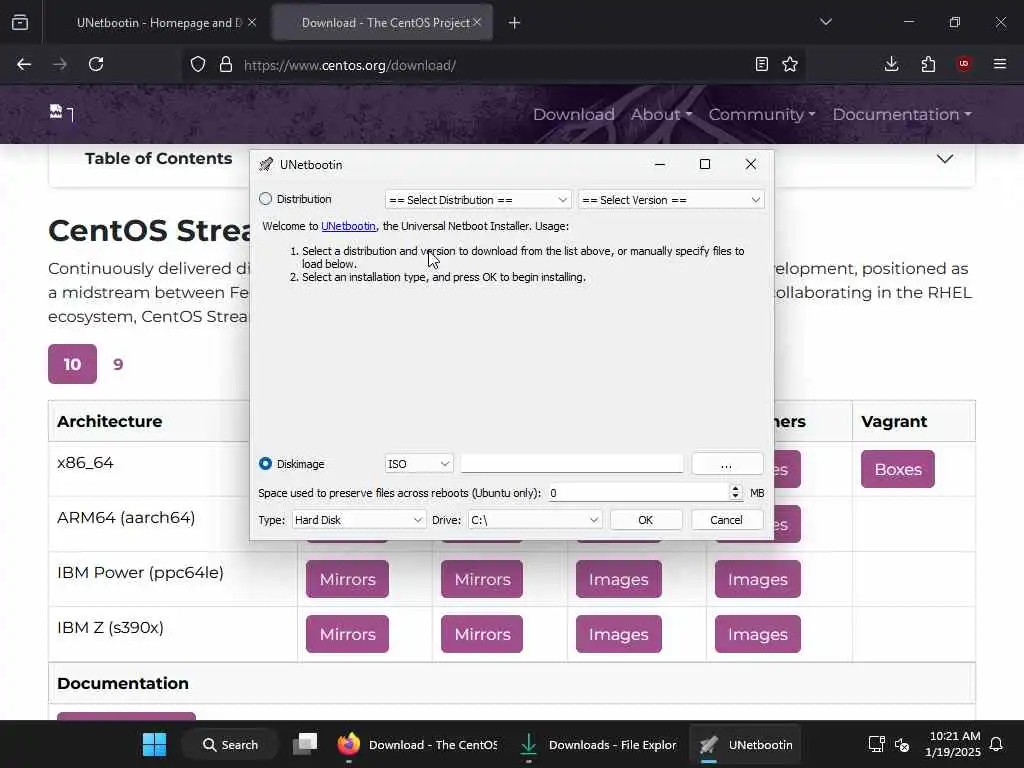Image resolution: width=1024 pixels, height=768 pixels.
Task: Open the clock showing 10:21 AM 1/19/2025
Action: tap(953, 744)
